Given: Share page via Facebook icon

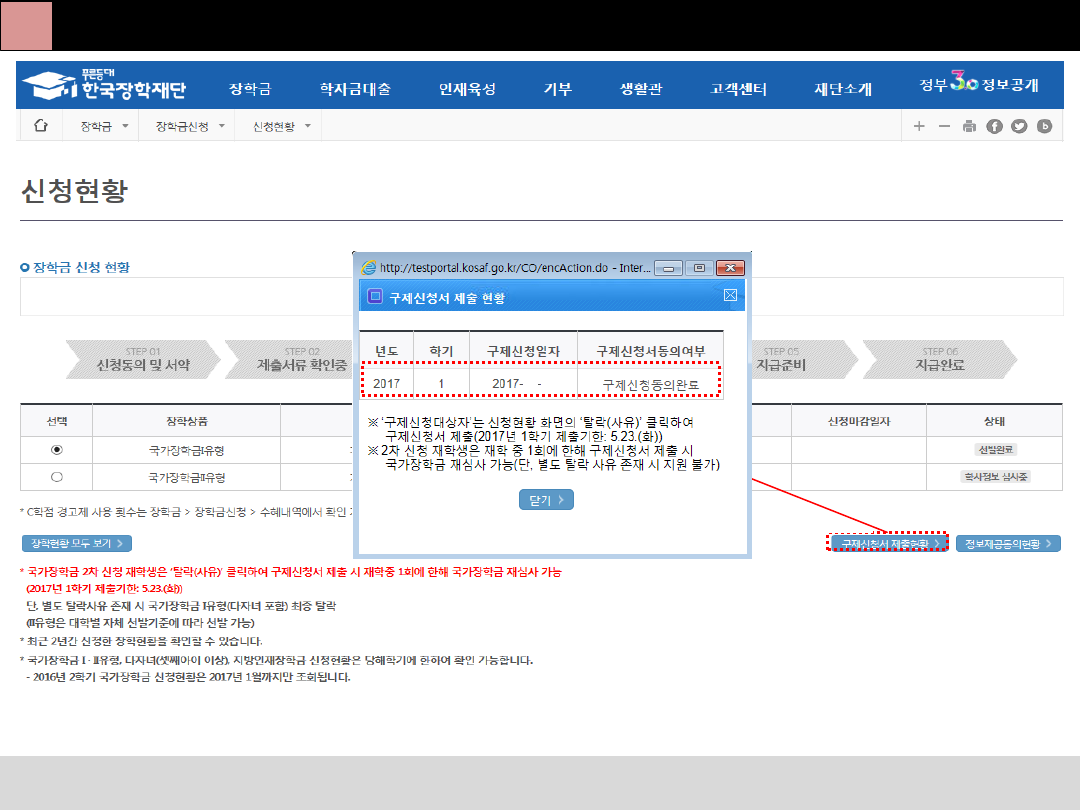Looking at the screenshot, I should pos(994,126).
